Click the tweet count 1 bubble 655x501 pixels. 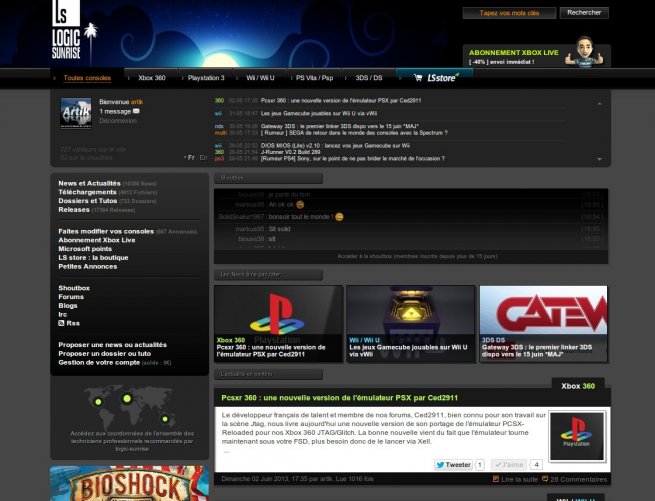pos(480,465)
